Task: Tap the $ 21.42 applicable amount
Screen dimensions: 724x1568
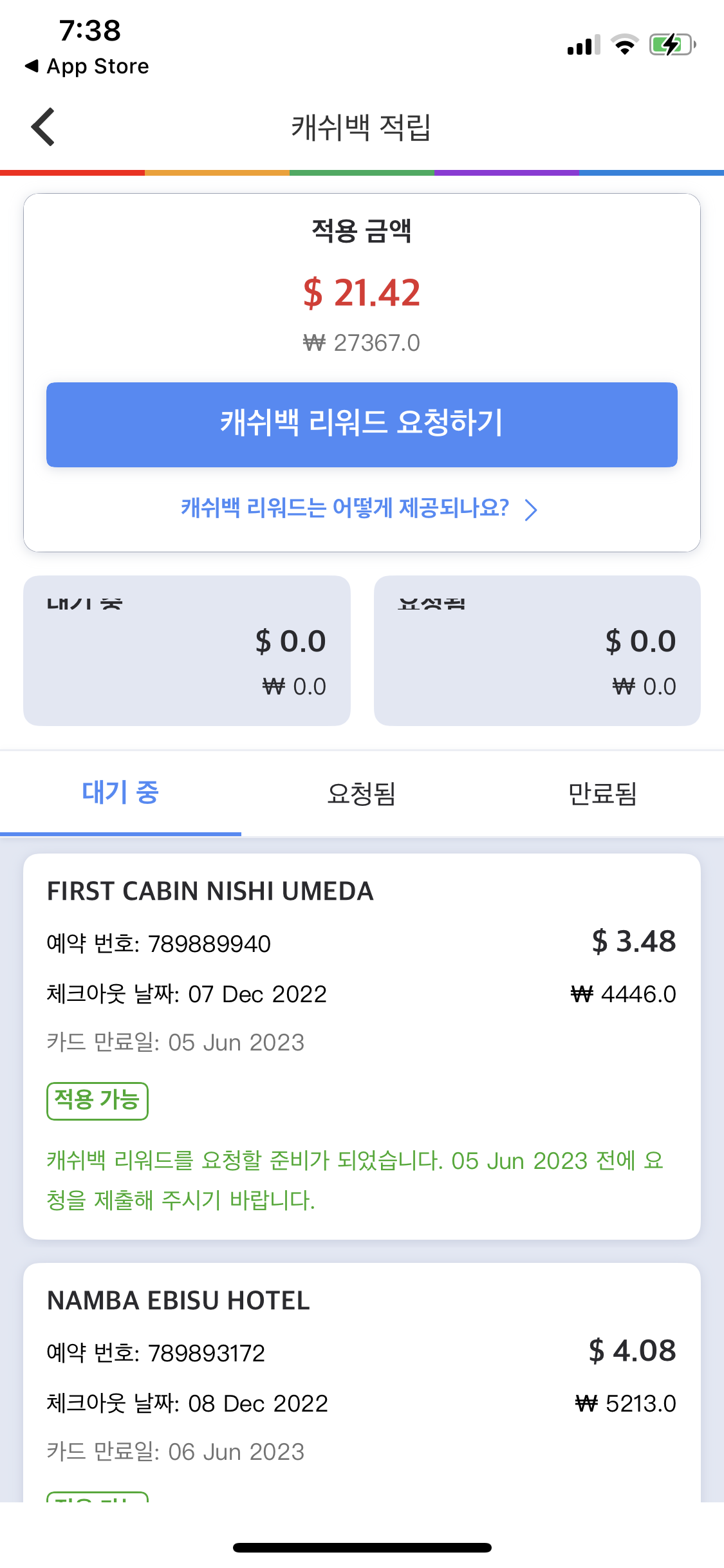Action: point(362,294)
